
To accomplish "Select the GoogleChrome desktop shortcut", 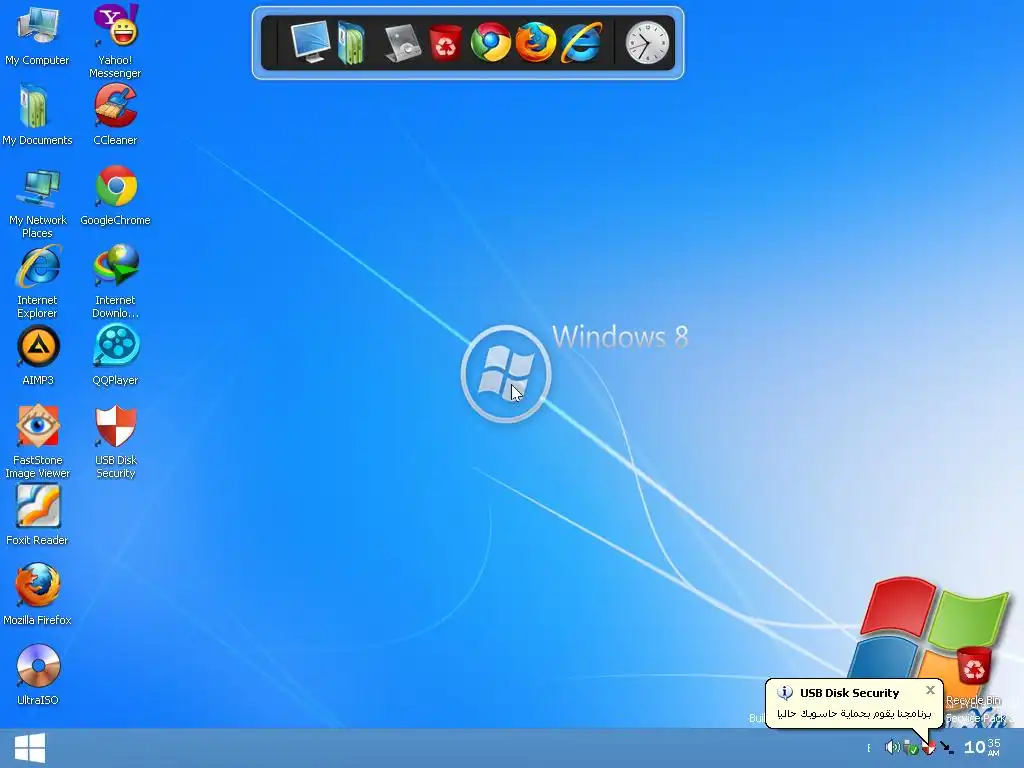I will pyautogui.click(x=116, y=195).
